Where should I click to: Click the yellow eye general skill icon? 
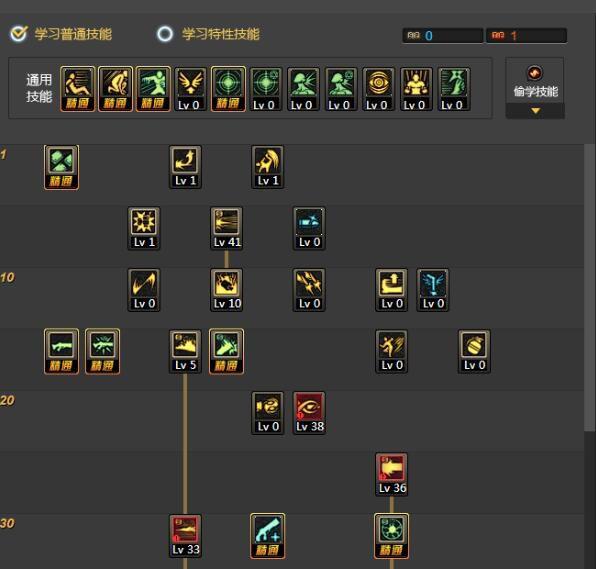[x=378, y=89]
